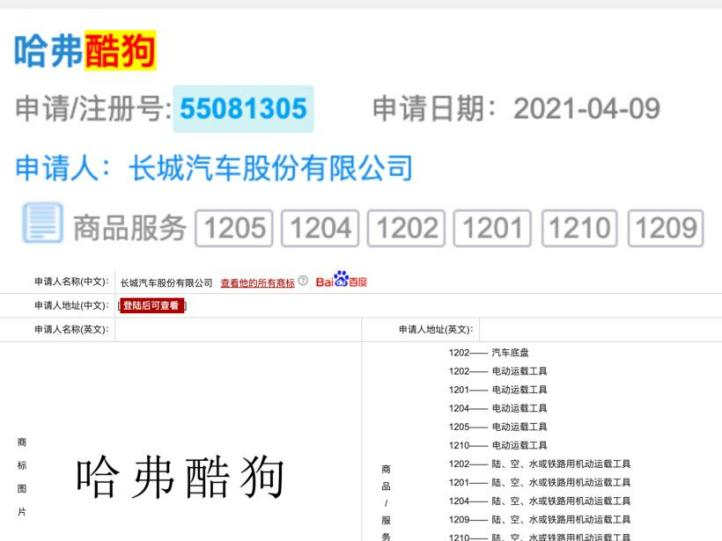
Task: Click 1201—— 陆、空、水或铁路用机动运载工具 row
Action: pyautogui.click(x=540, y=482)
